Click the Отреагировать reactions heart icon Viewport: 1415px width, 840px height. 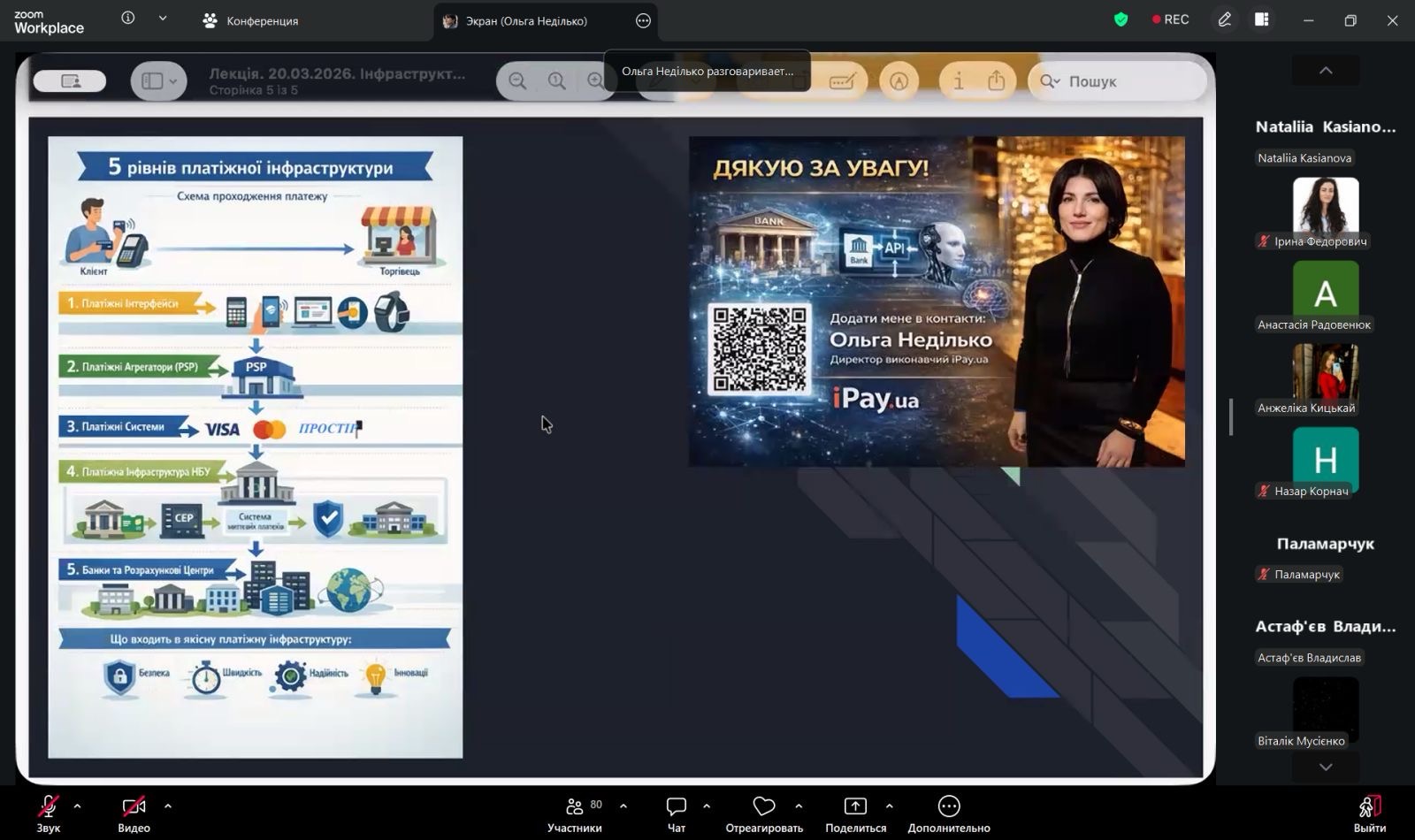tap(763, 806)
